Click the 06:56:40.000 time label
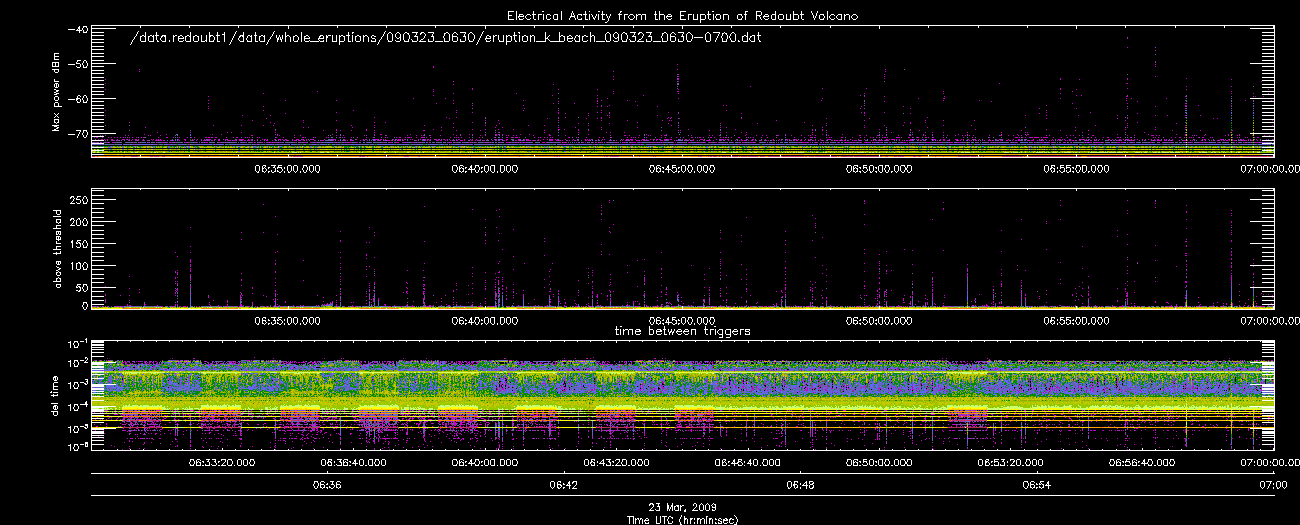 (1142, 463)
